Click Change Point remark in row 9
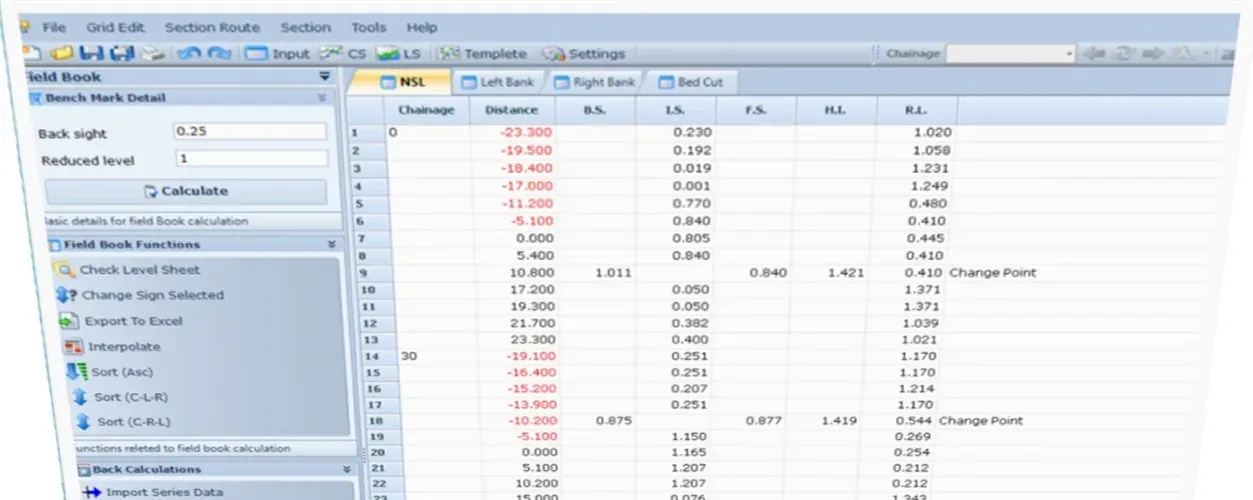The image size is (1253, 500). pyautogui.click(x=992, y=272)
